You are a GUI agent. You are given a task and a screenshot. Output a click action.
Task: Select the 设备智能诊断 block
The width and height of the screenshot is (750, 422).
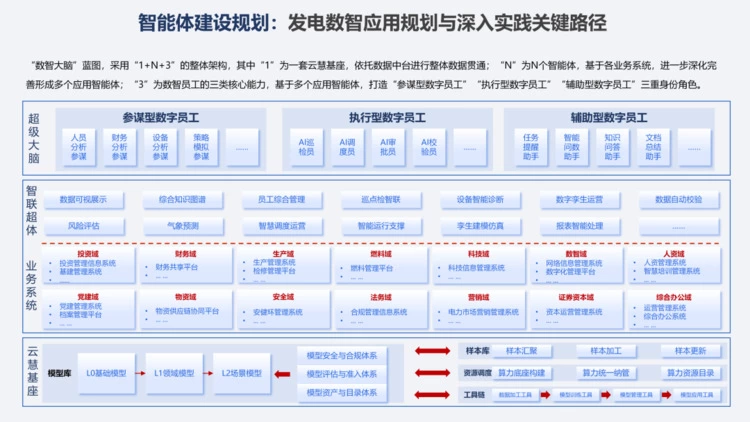480,200
